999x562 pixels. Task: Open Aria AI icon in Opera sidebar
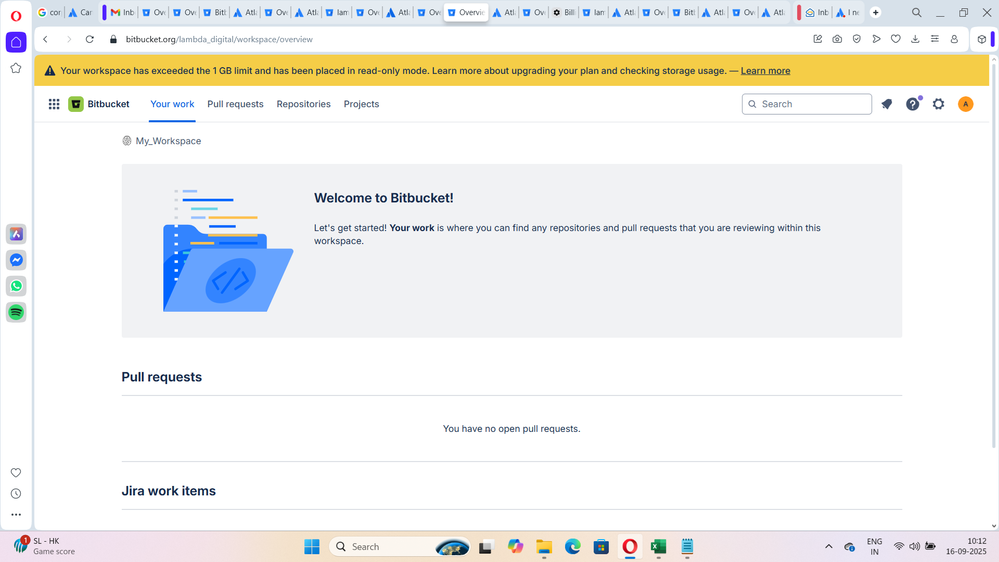(x=16, y=234)
